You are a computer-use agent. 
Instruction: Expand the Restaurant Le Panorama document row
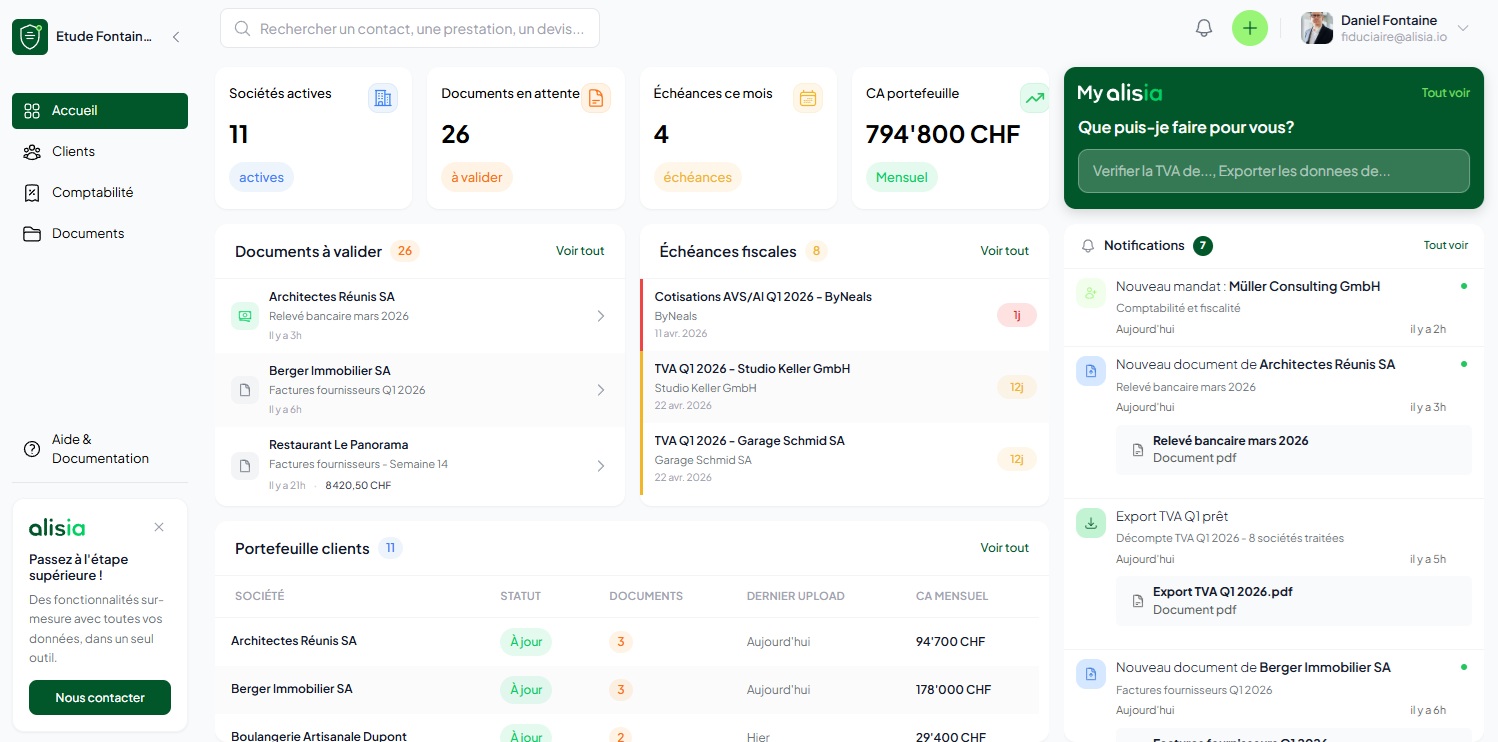(x=600, y=465)
